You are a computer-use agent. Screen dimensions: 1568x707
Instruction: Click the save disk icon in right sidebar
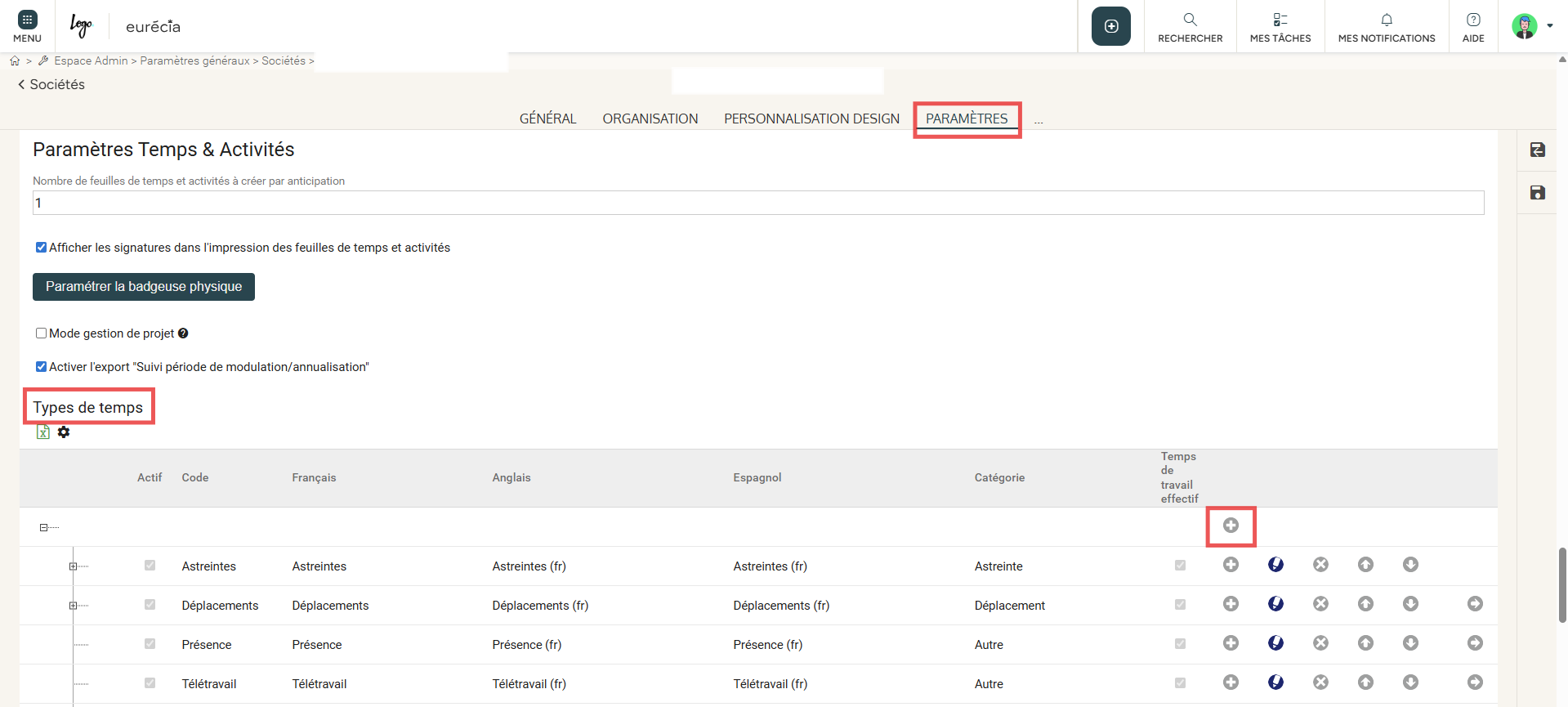1537,193
